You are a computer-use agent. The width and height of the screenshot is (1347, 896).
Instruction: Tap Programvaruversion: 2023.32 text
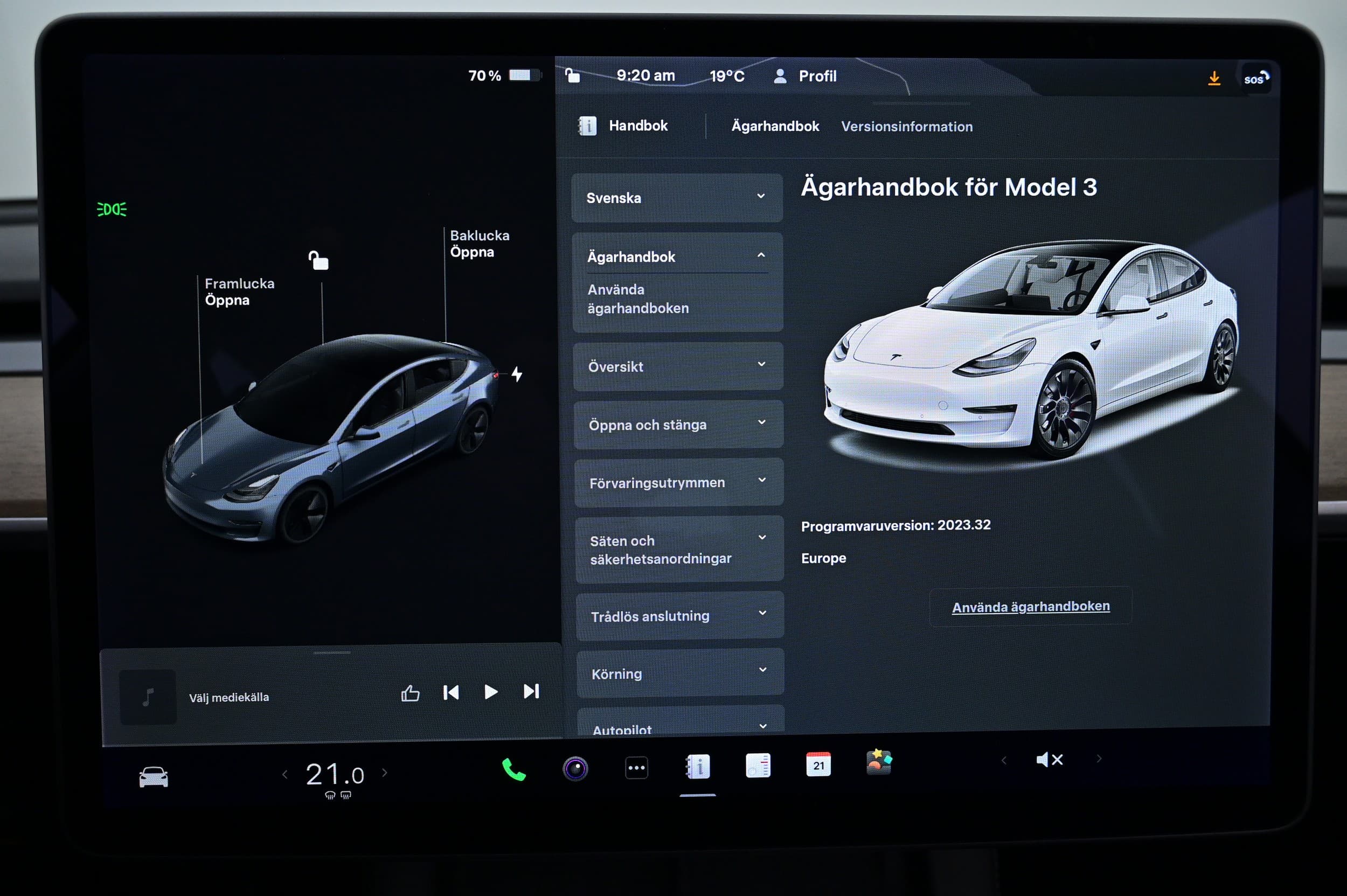[x=895, y=525]
